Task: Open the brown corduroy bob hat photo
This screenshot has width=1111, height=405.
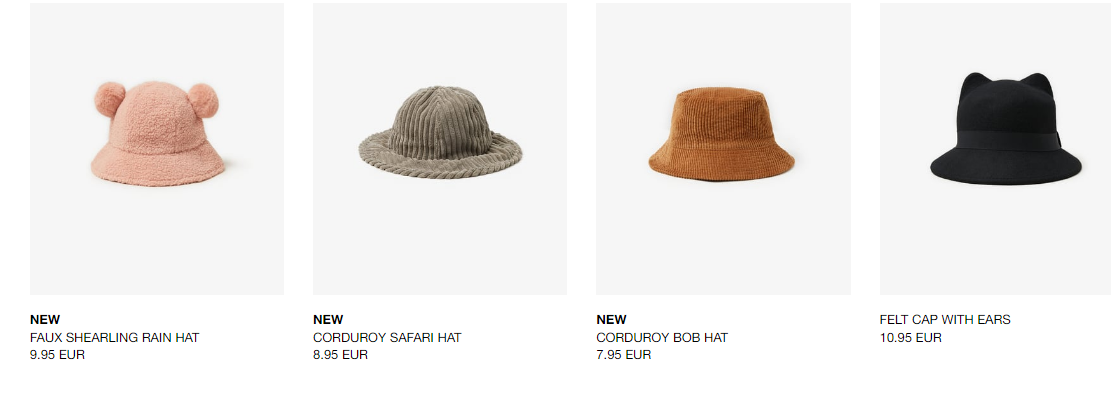Action: pos(723,149)
